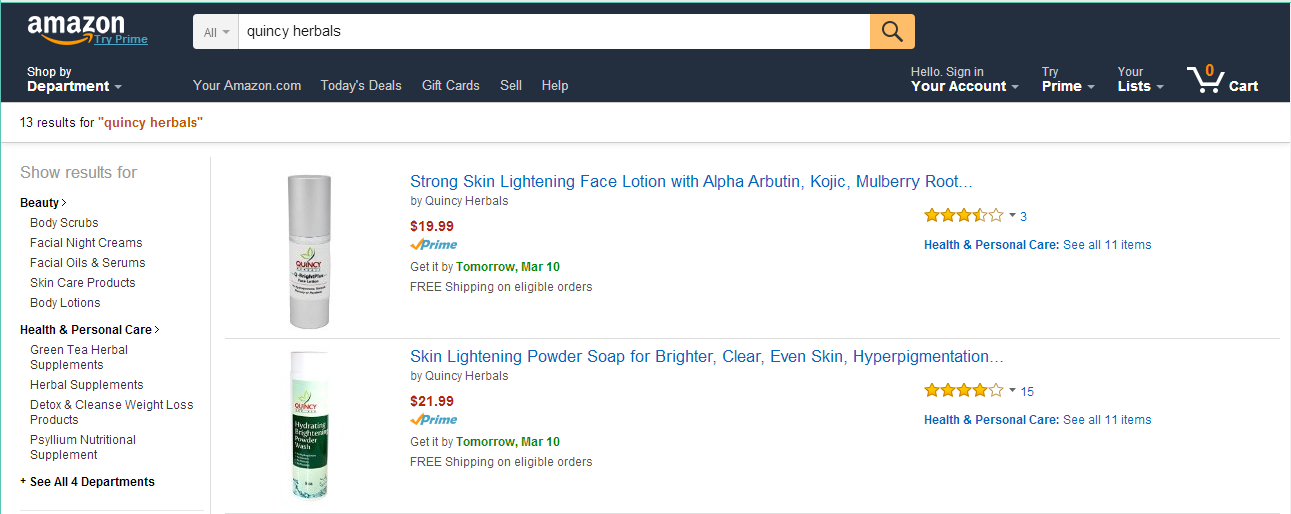
Task: Click the orange search magnifier button
Action: (x=892, y=32)
